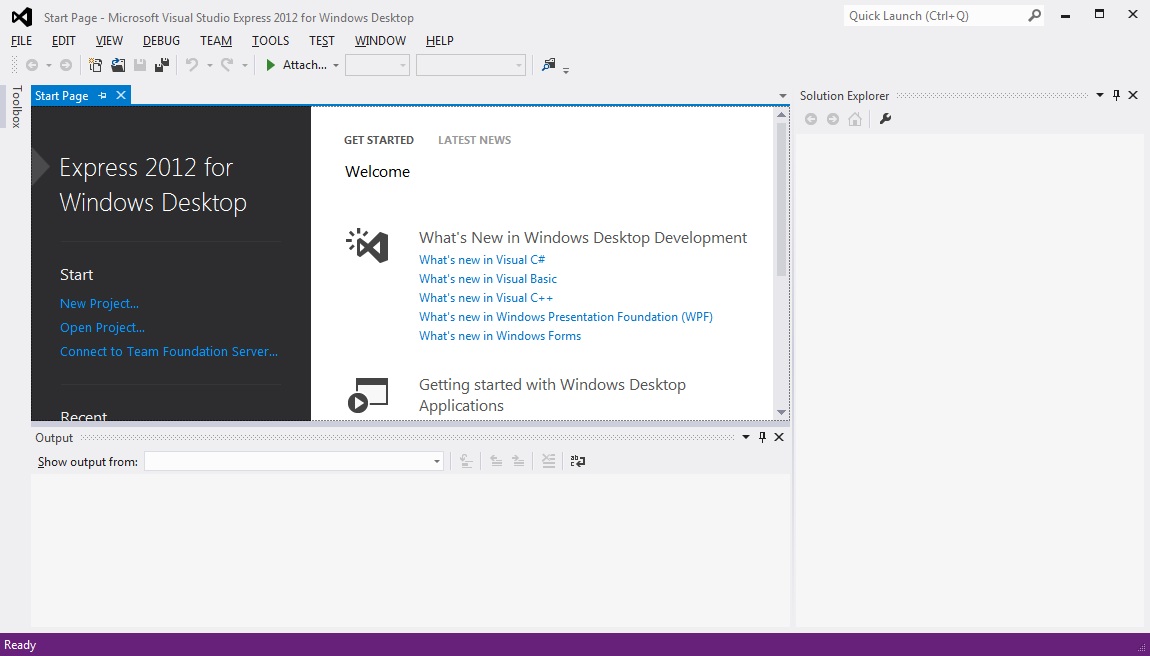Click the Save All toolbar icon
Screen dimensions: 1150x656
tap(162, 65)
